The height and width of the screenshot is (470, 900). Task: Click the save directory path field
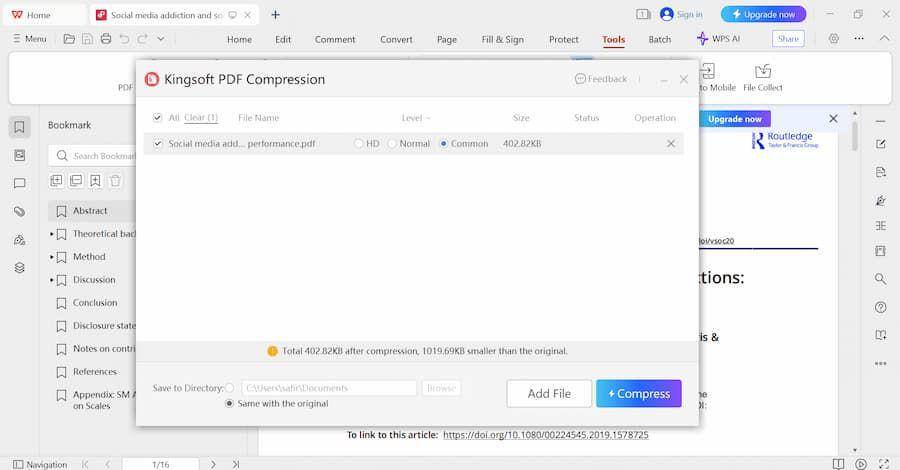(329, 388)
